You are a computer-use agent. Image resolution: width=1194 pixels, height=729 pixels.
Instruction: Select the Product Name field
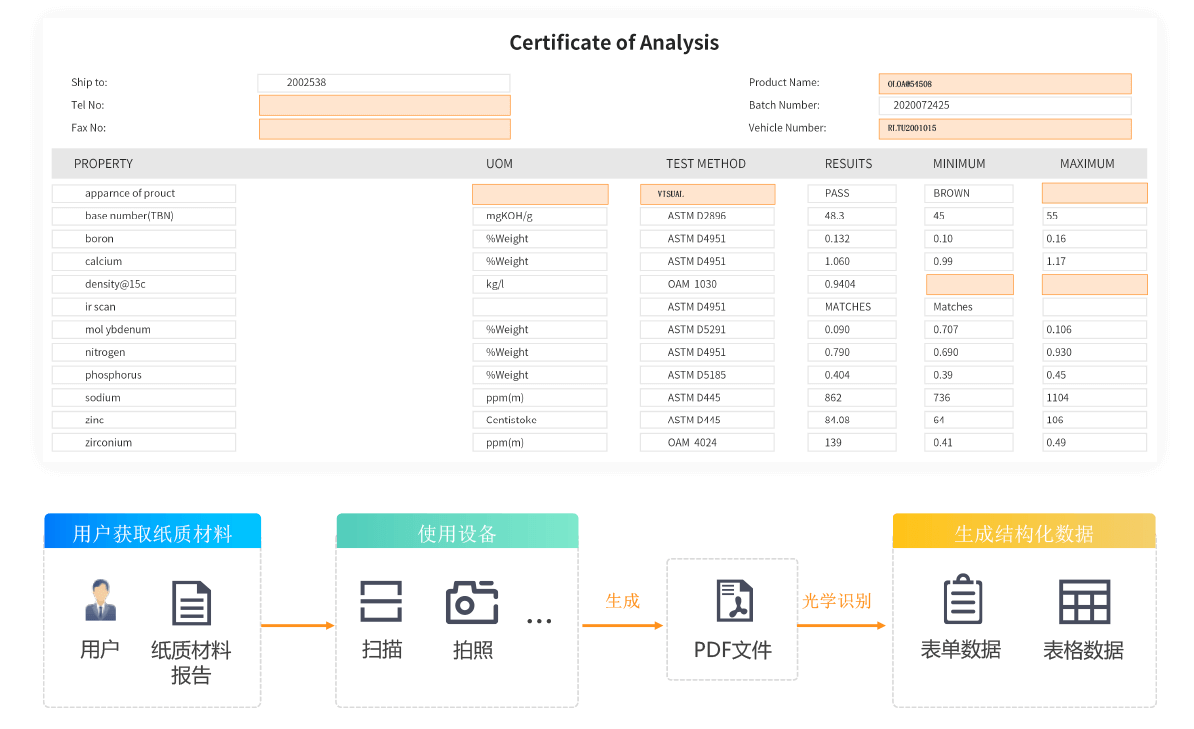tap(1005, 84)
